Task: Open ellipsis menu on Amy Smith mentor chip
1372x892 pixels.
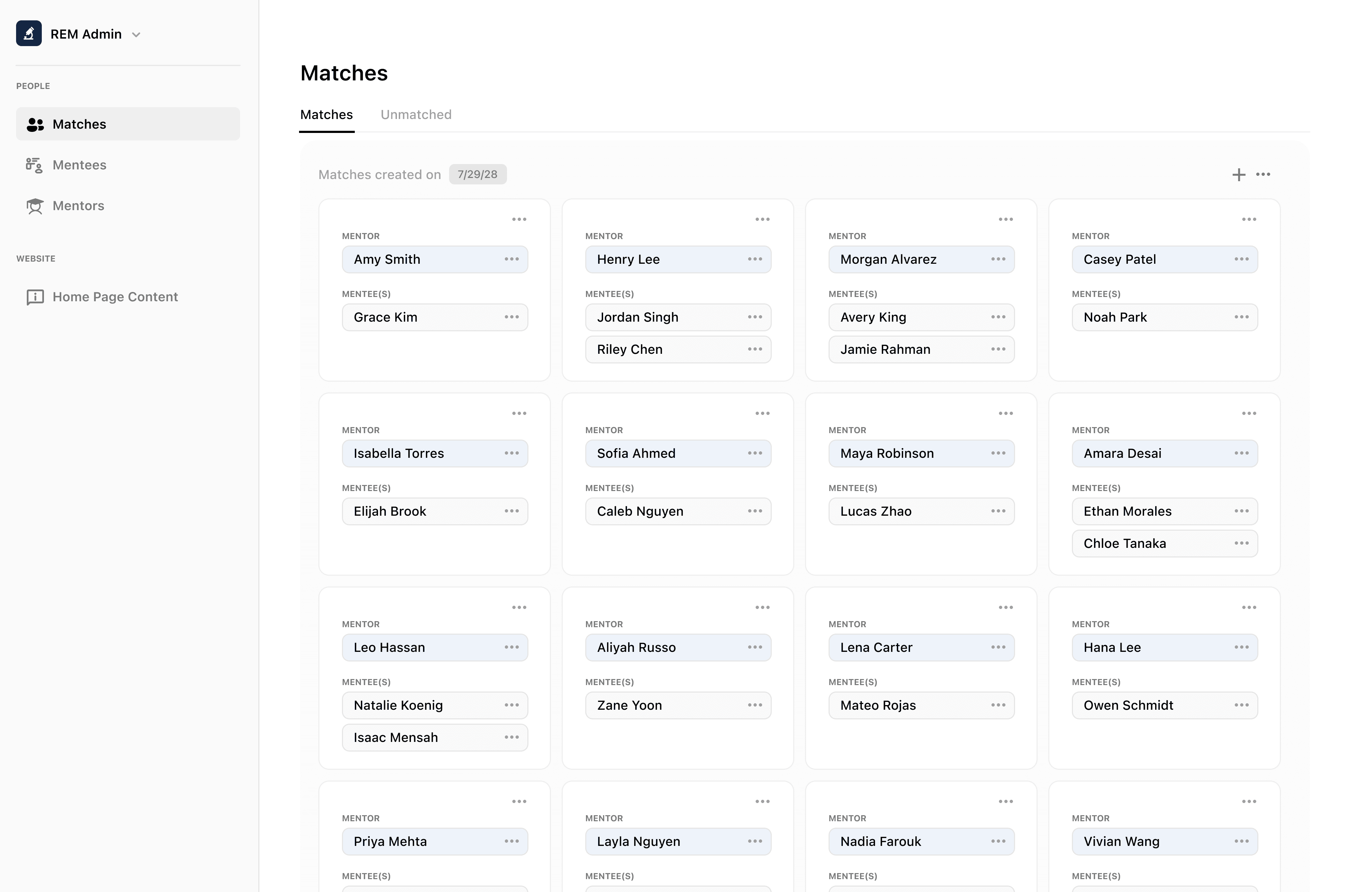Action: [x=511, y=259]
